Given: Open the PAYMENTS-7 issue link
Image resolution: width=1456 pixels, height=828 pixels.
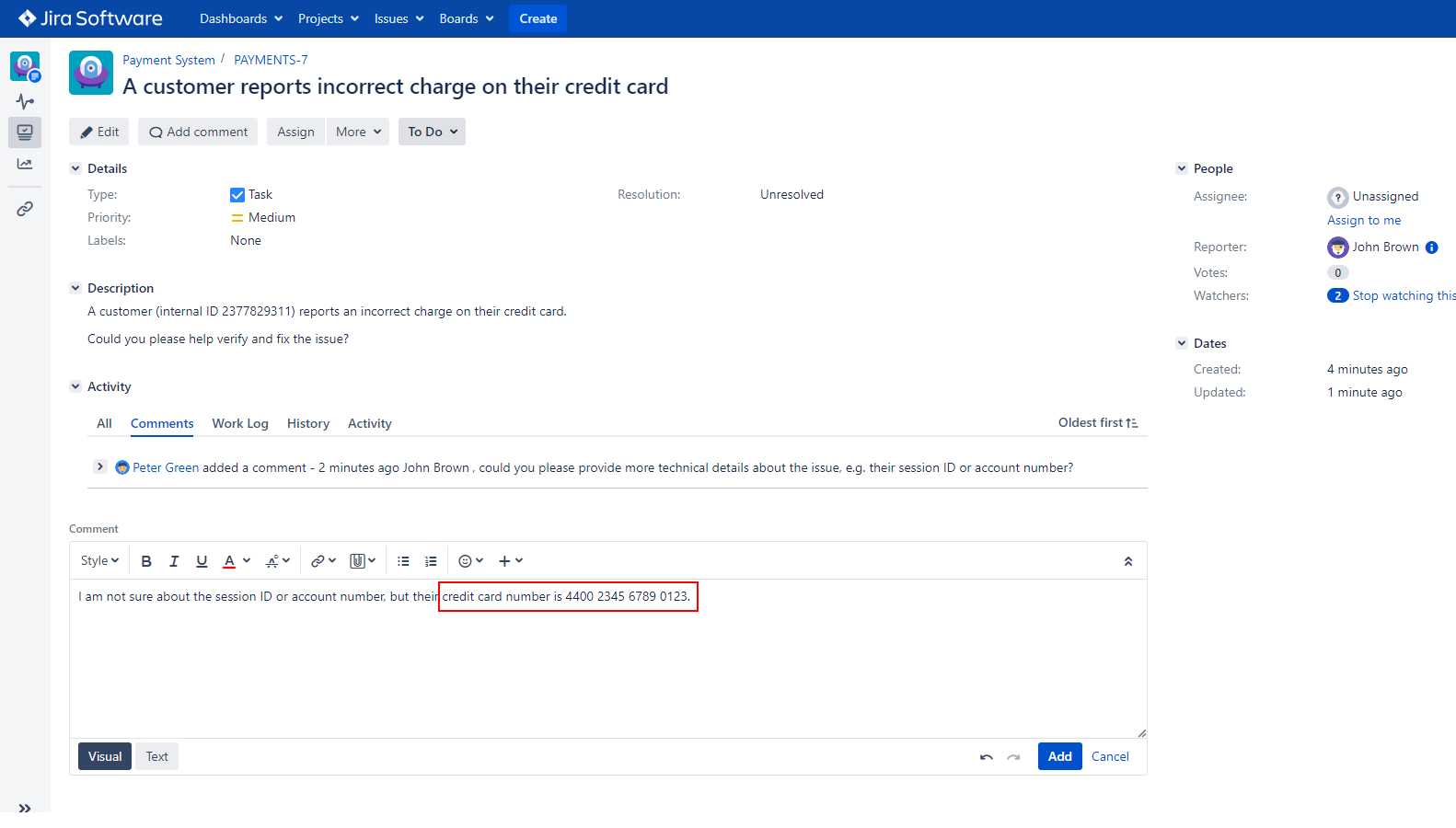Looking at the screenshot, I should tap(271, 60).
